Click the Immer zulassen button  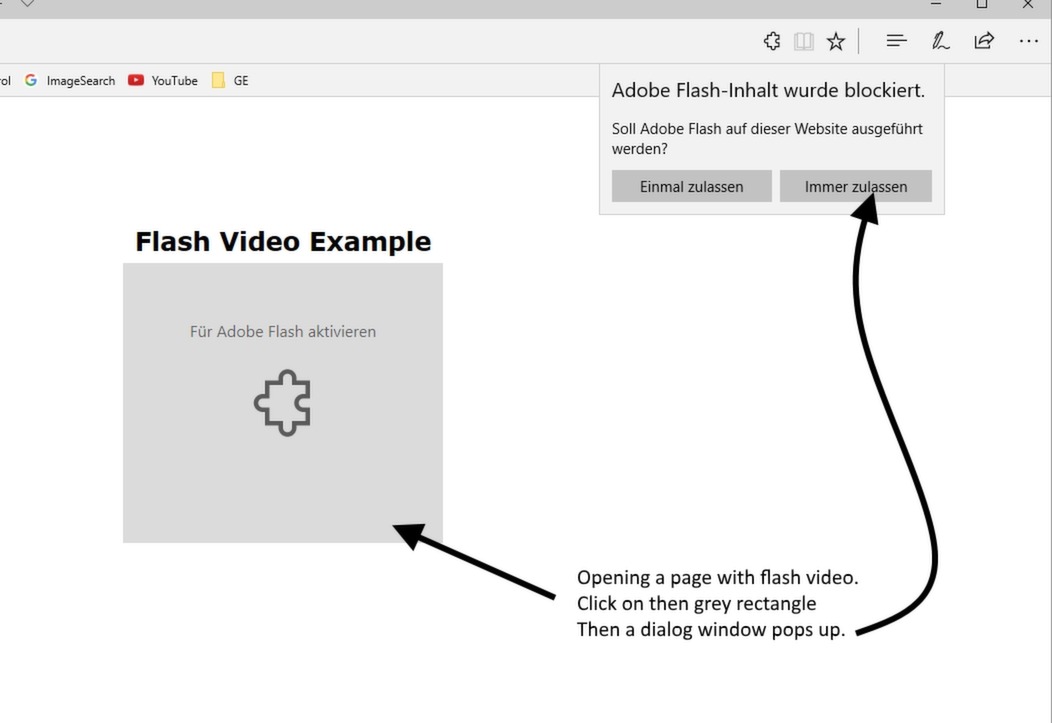click(855, 186)
